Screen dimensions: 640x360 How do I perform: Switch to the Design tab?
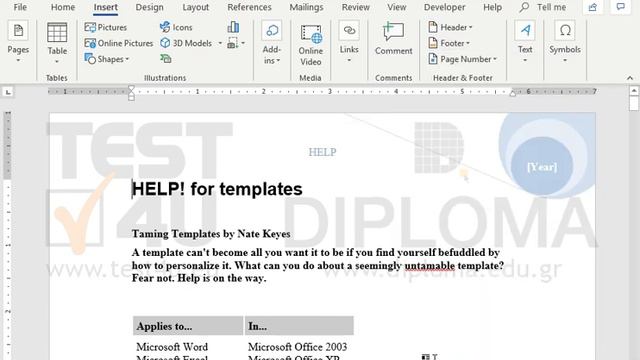pos(149,7)
